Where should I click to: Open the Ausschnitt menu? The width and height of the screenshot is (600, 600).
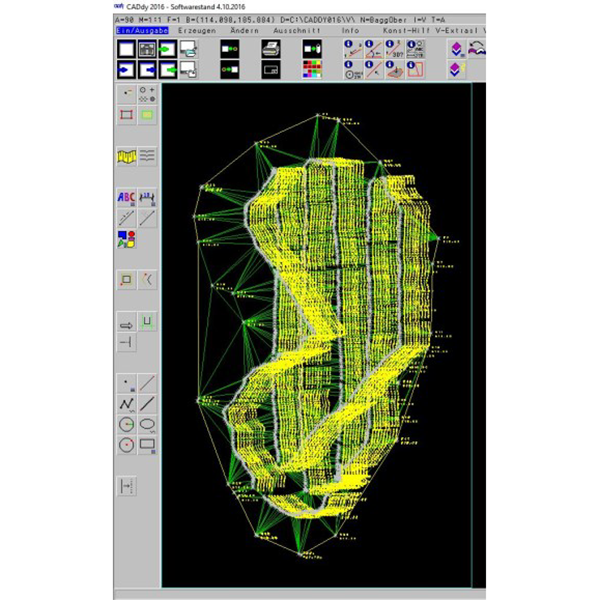[297, 31]
